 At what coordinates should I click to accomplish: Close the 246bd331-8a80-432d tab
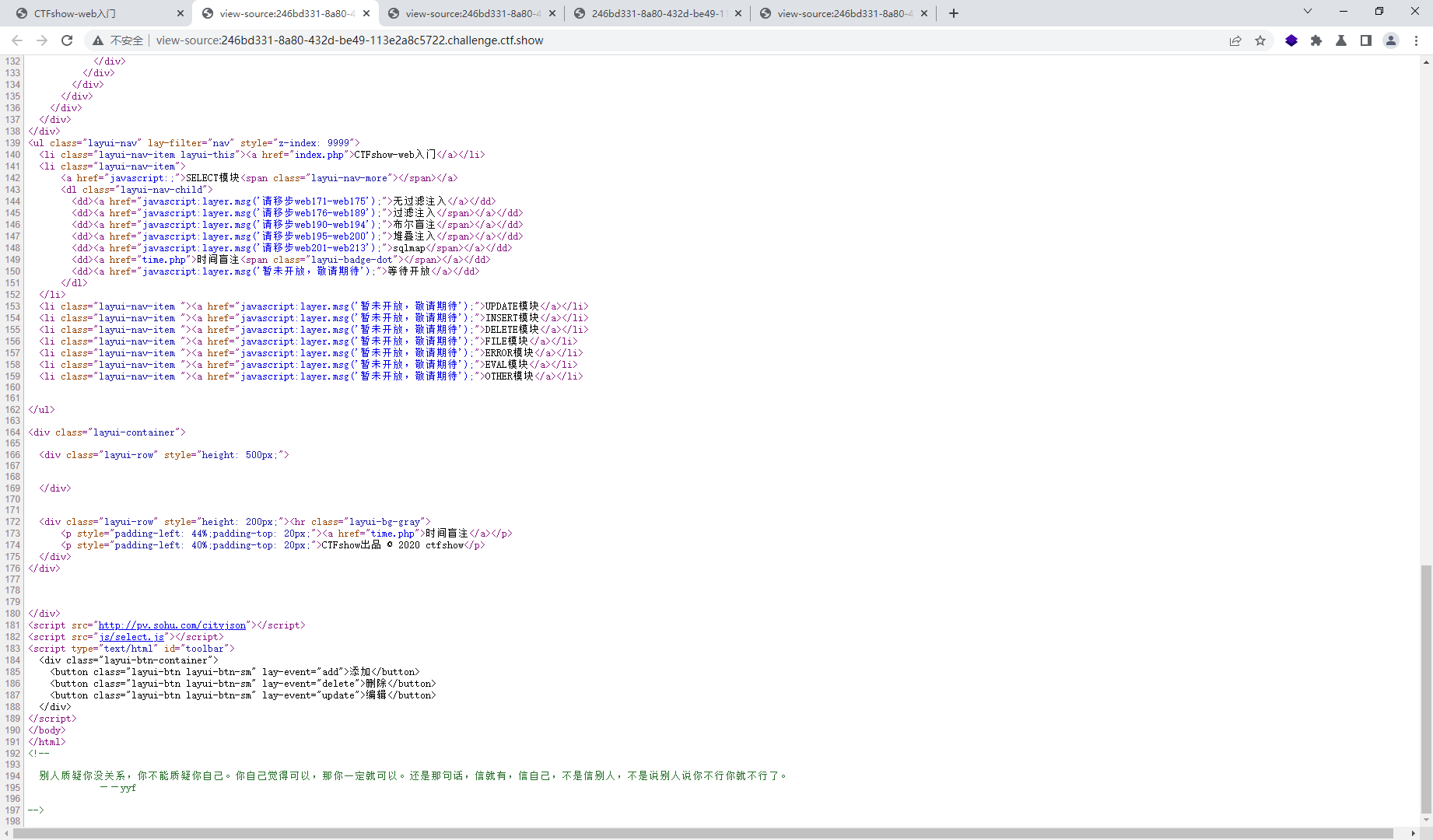[x=738, y=13]
